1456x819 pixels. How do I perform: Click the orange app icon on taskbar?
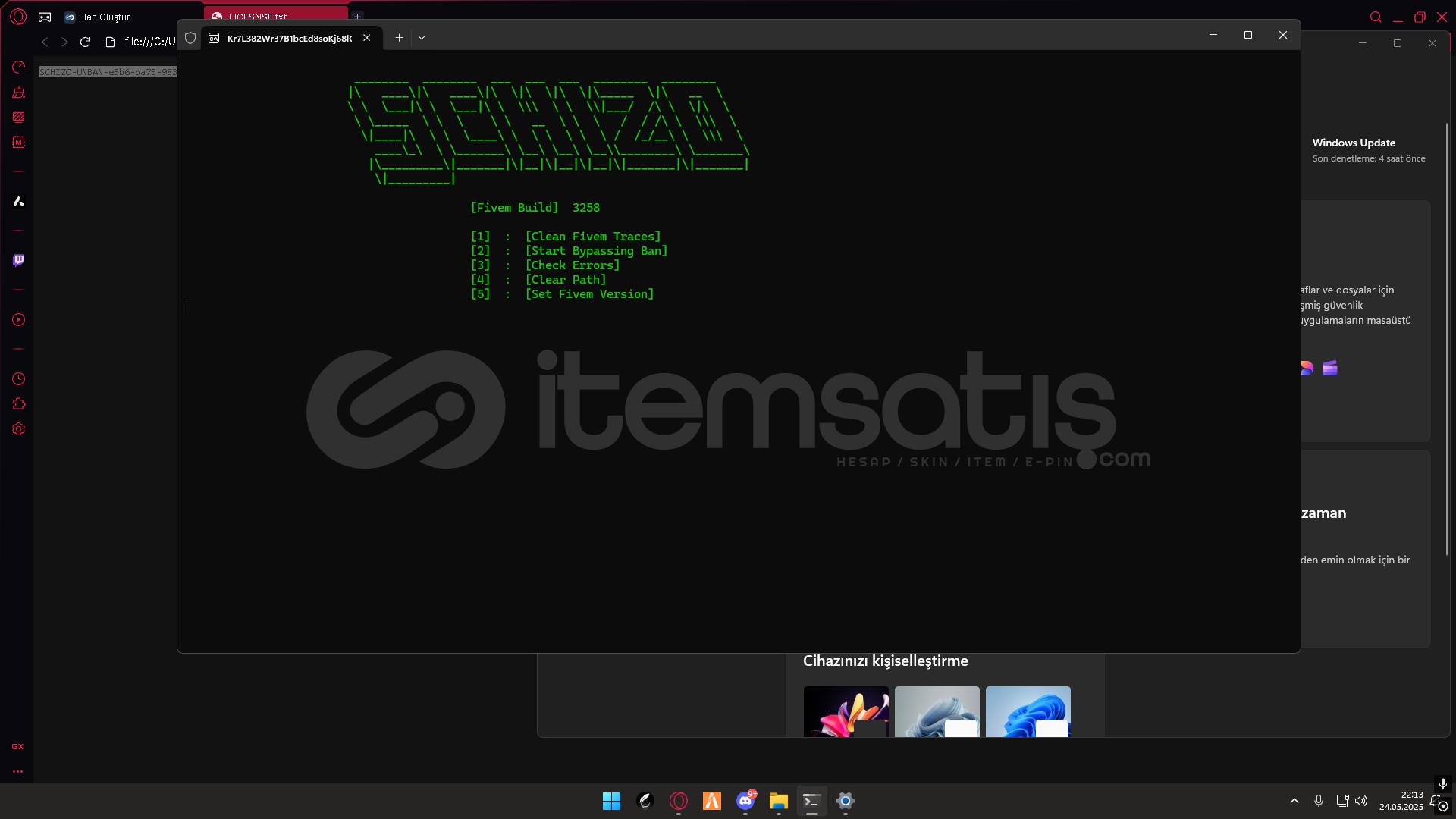coord(712,801)
